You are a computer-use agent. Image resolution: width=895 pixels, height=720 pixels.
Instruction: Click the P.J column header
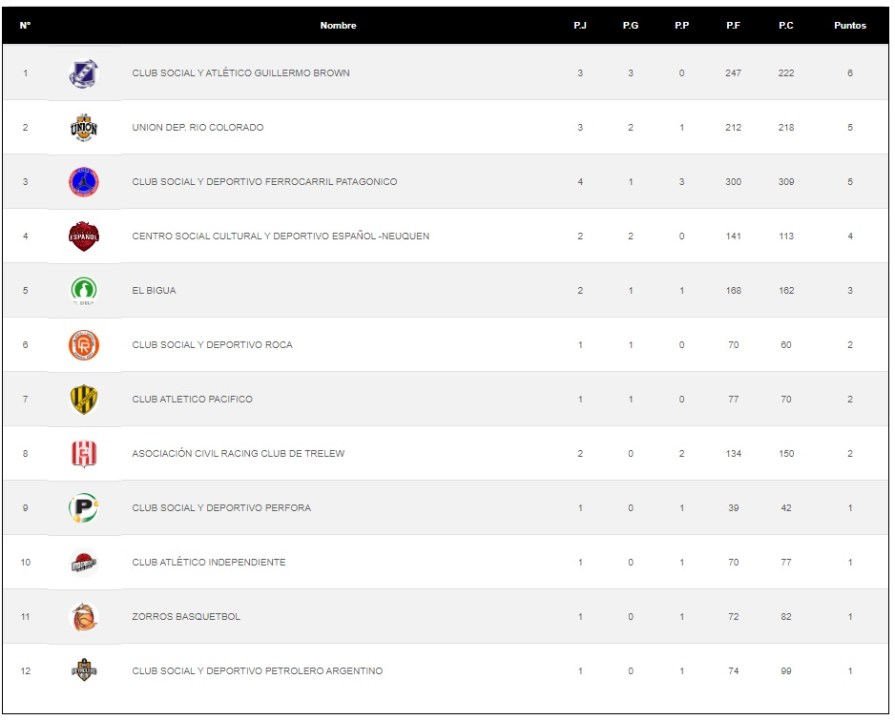pos(580,26)
